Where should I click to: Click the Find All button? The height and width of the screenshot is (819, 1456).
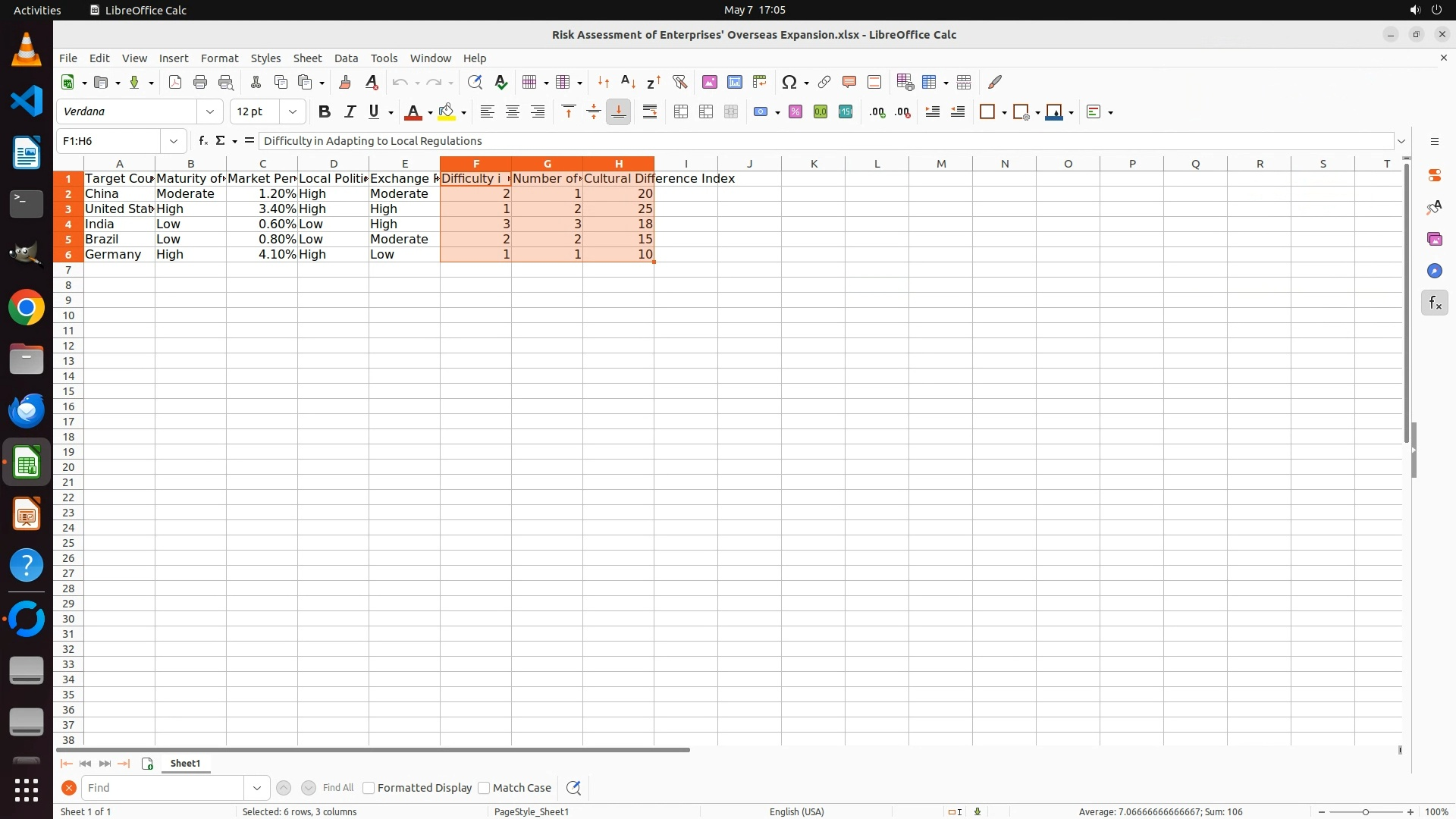(338, 788)
